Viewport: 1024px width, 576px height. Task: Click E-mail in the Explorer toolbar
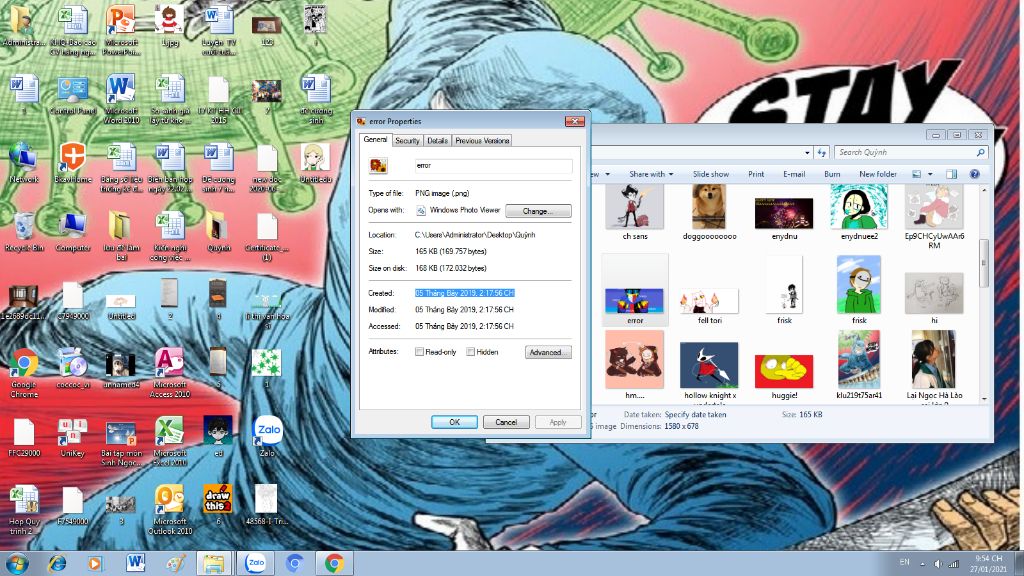[793, 174]
